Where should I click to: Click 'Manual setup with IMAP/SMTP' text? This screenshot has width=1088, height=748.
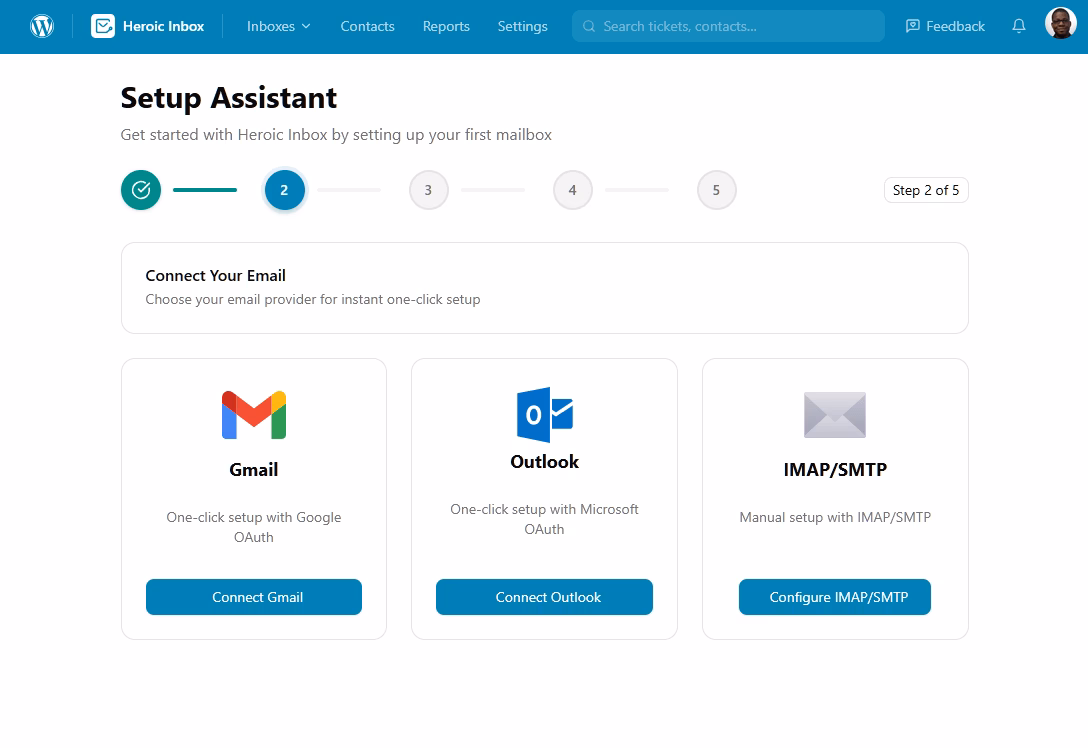coord(835,517)
